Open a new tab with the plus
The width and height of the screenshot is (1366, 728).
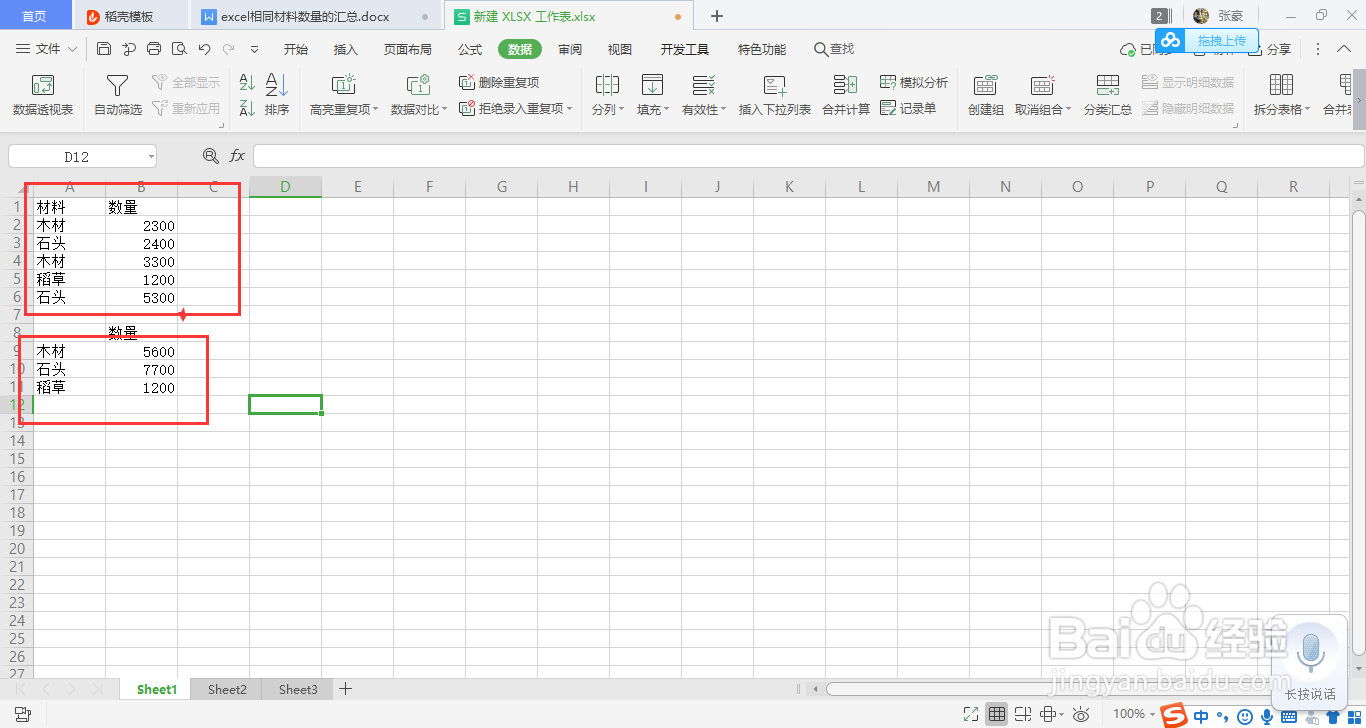point(717,16)
